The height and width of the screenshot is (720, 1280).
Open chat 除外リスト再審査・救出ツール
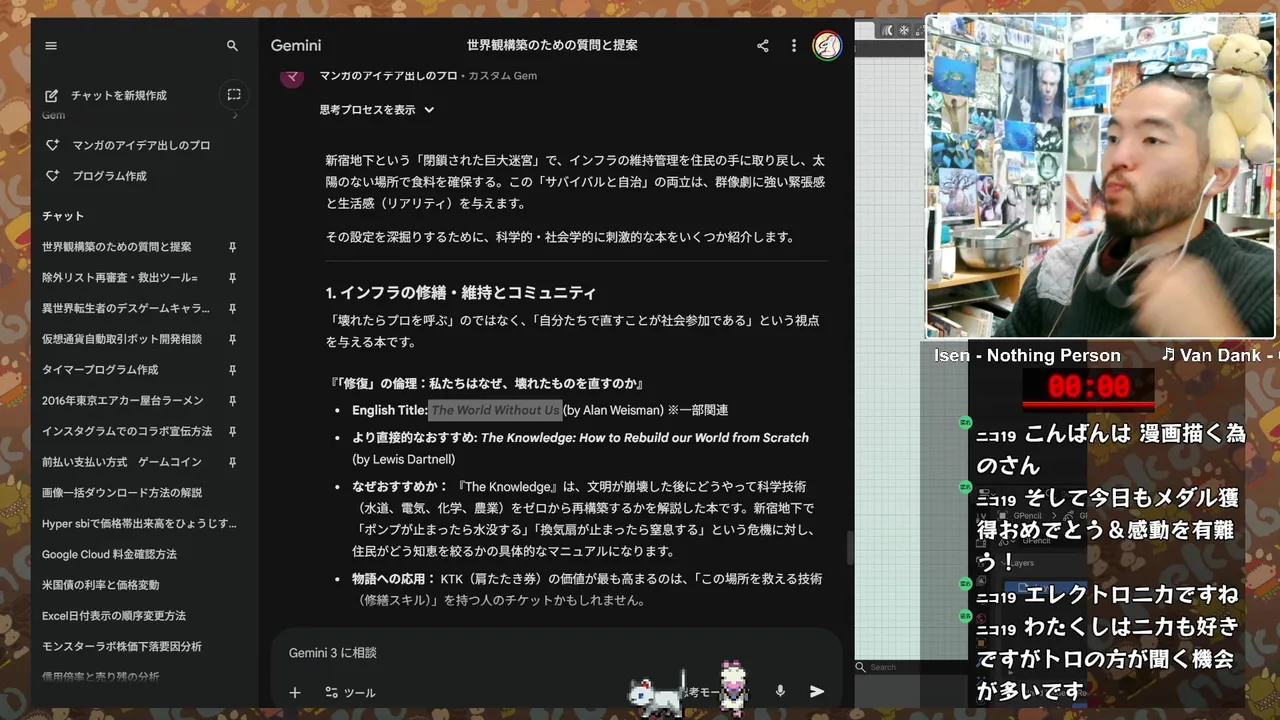tap(120, 278)
